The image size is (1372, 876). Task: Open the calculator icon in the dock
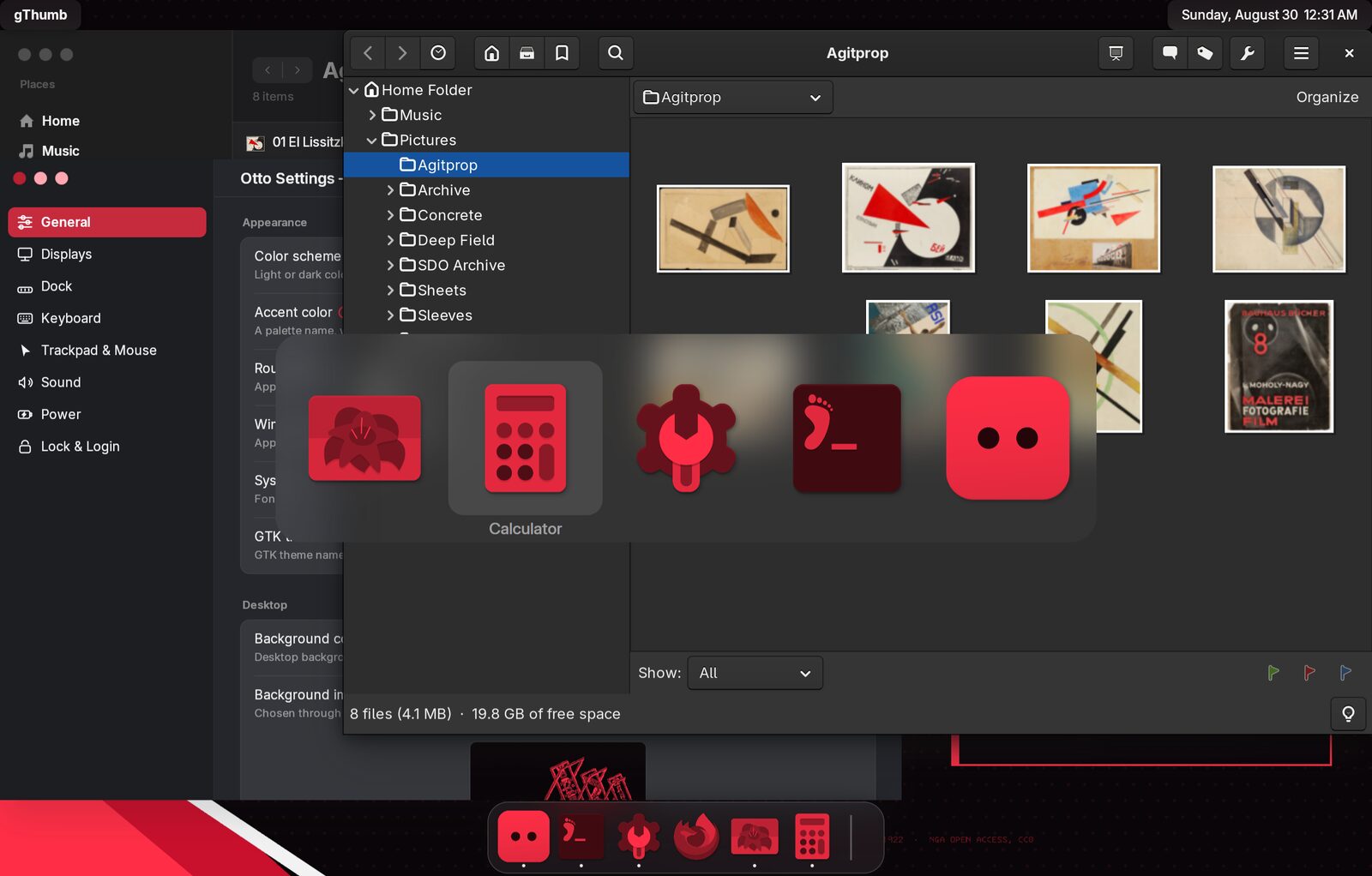click(812, 837)
